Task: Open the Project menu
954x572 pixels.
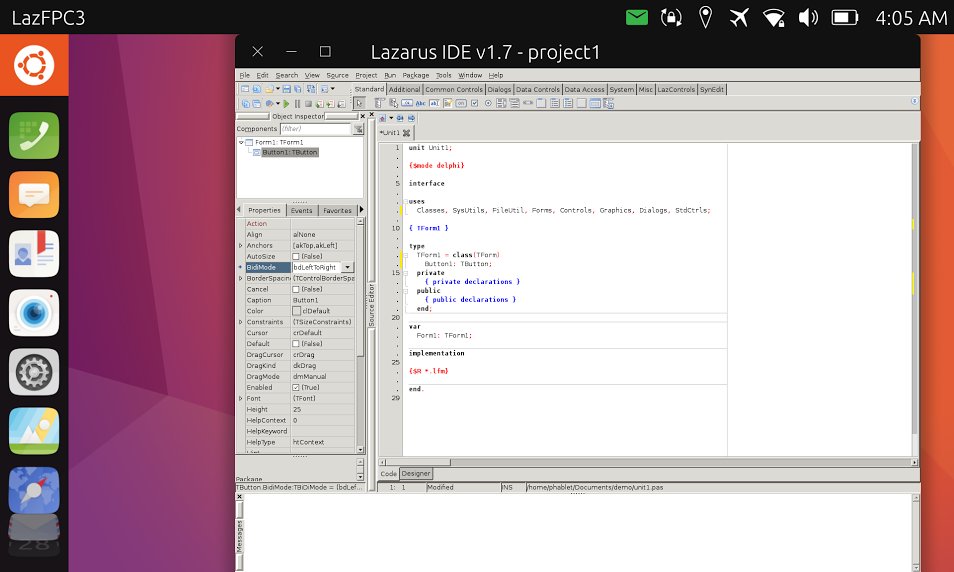Action: click(x=366, y=75)
